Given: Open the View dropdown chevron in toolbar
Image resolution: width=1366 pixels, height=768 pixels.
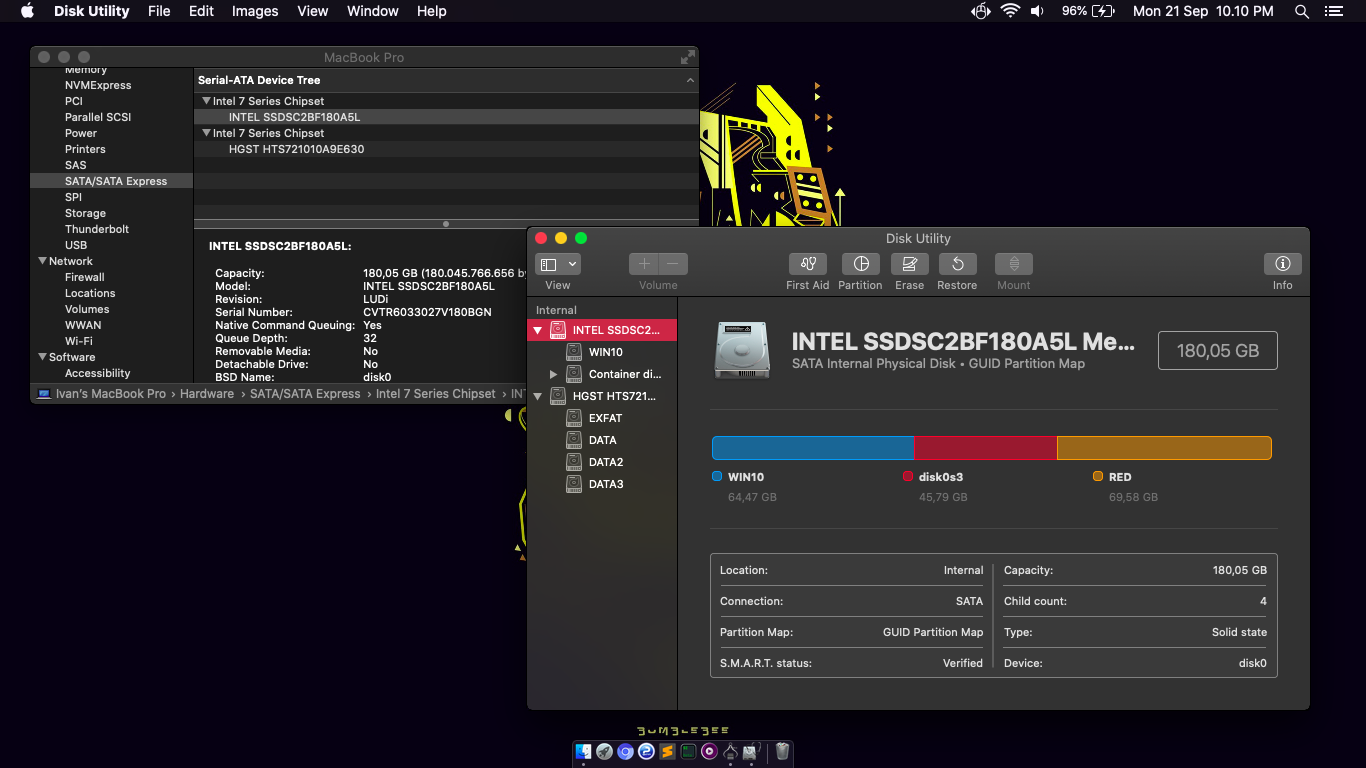Looking at the screenshot, I should pos(572,264).
